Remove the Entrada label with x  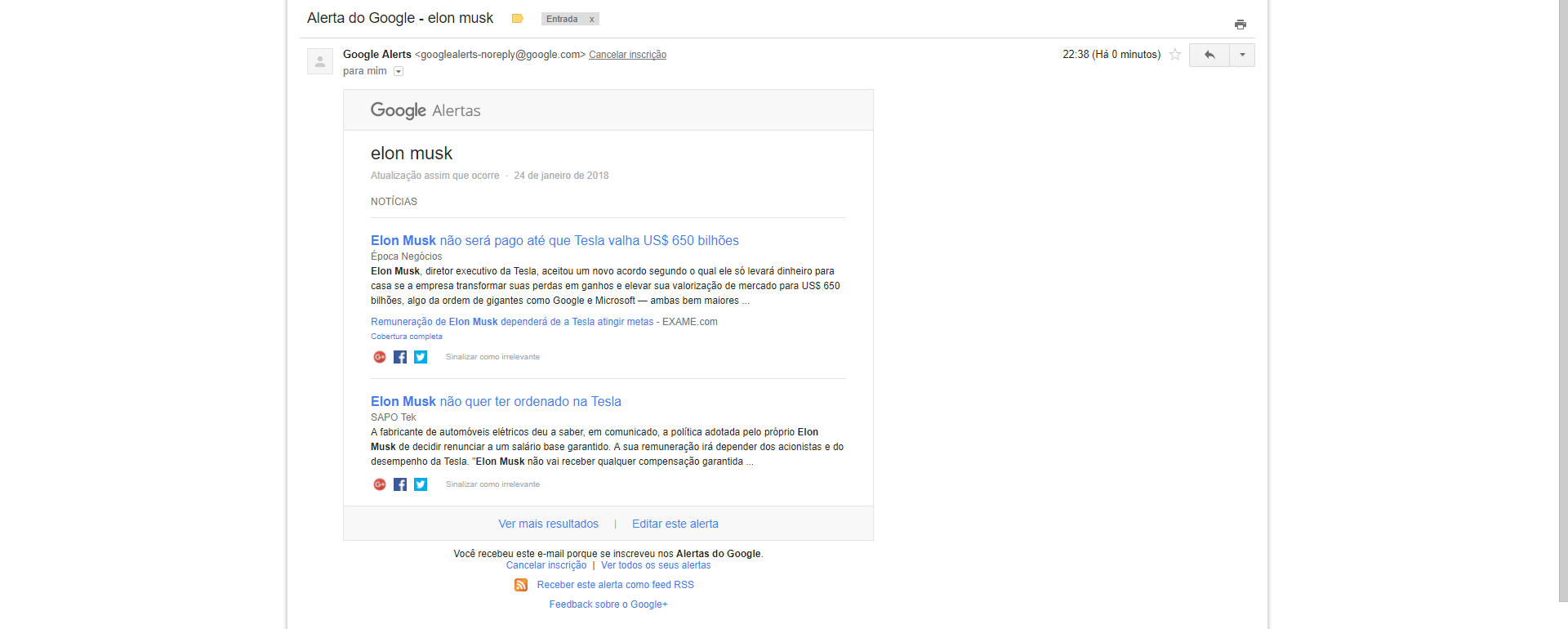(591, 19)
